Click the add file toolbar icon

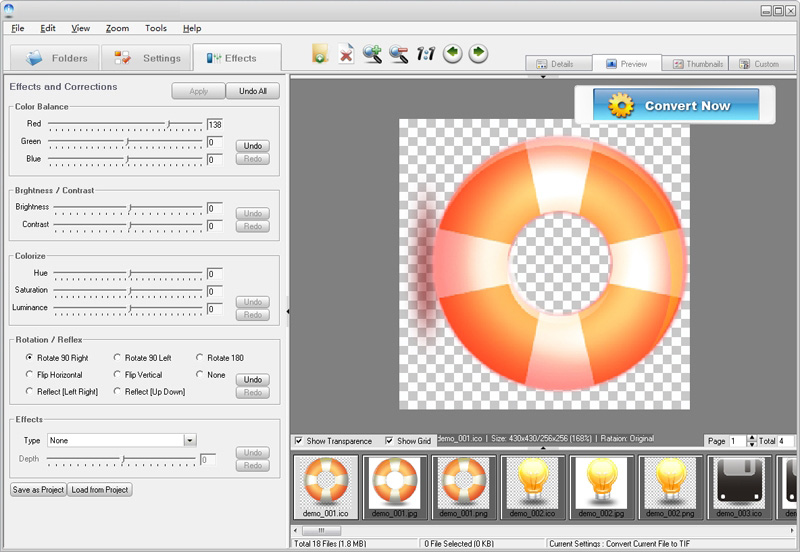point(320,54)
